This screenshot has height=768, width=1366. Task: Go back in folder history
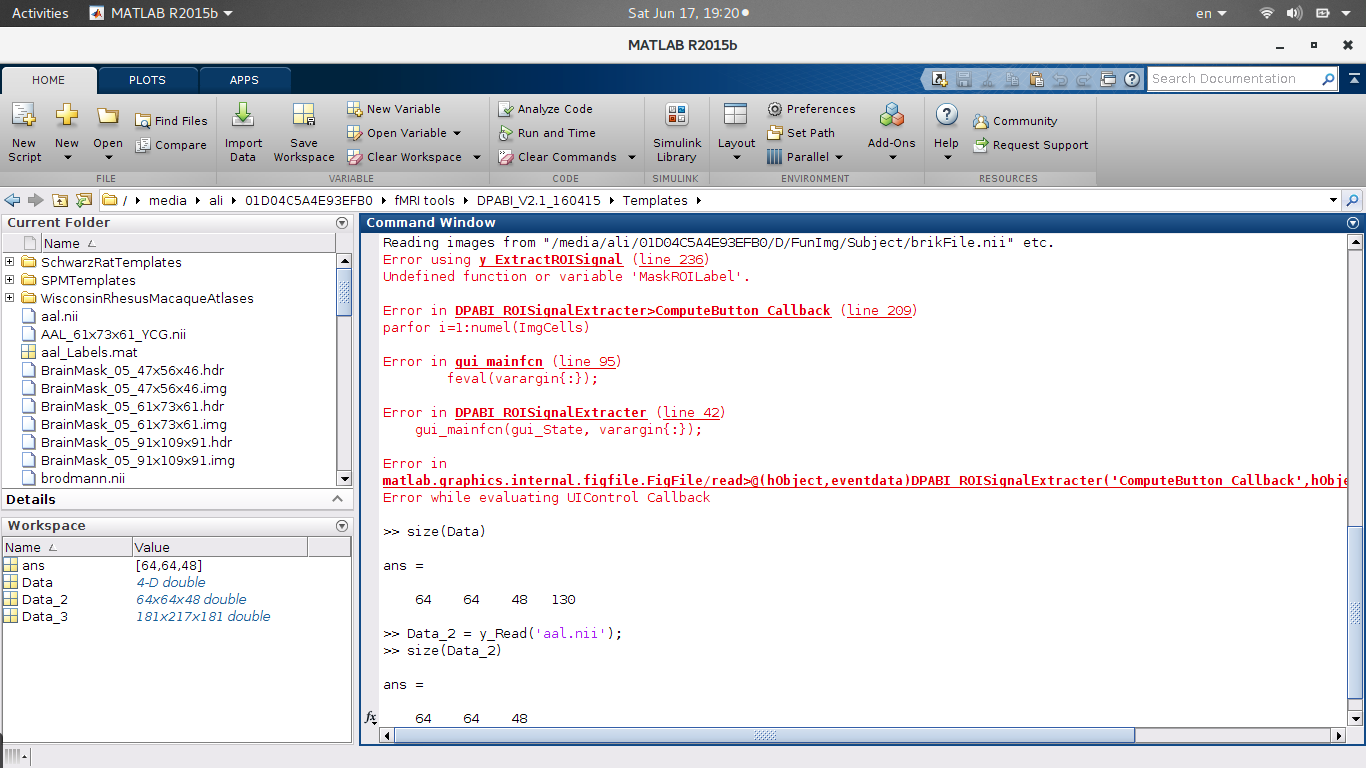point(13,200)
